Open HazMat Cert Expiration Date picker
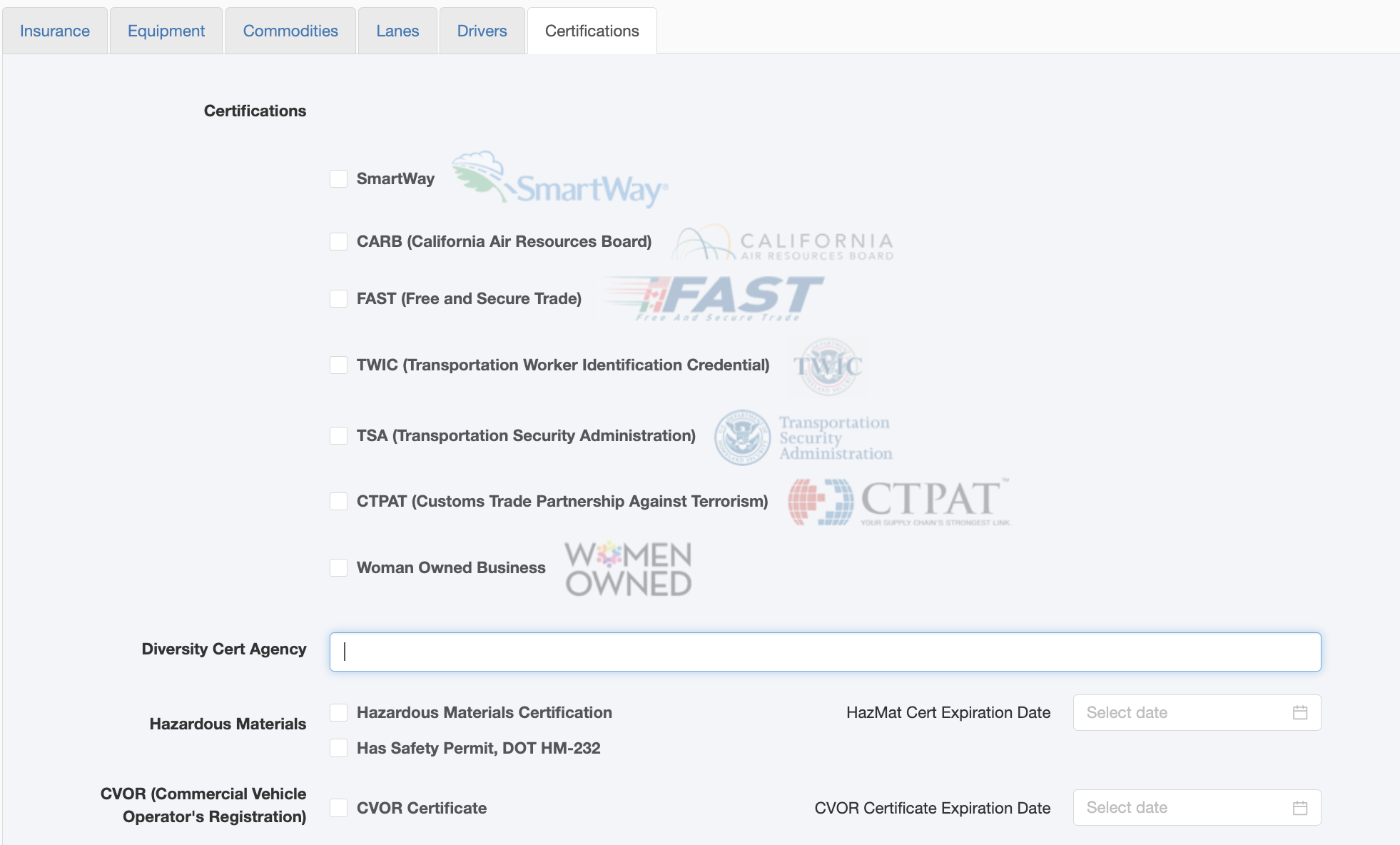 1197,712
